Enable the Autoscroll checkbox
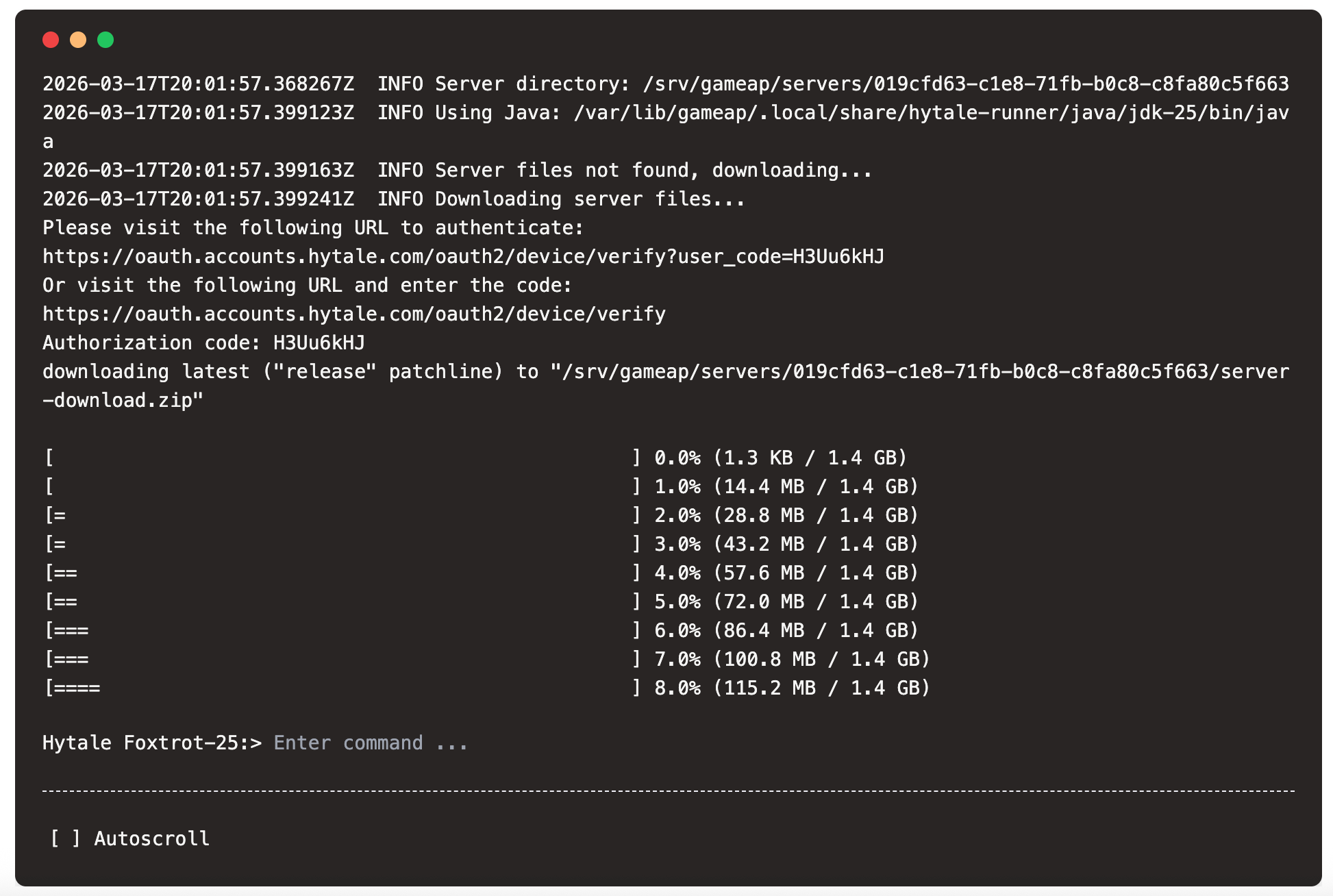 click(64, 838)
